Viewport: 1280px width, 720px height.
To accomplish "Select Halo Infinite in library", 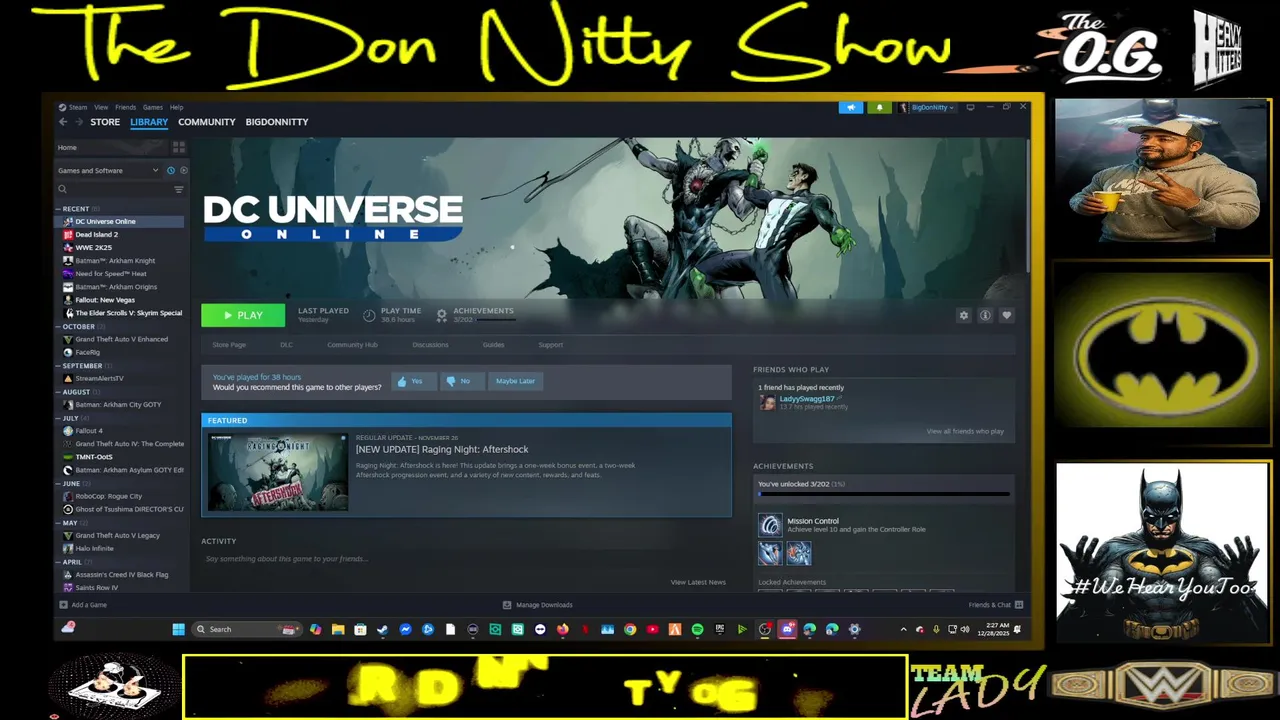I will pyautogui.click(x=95, y=549).
